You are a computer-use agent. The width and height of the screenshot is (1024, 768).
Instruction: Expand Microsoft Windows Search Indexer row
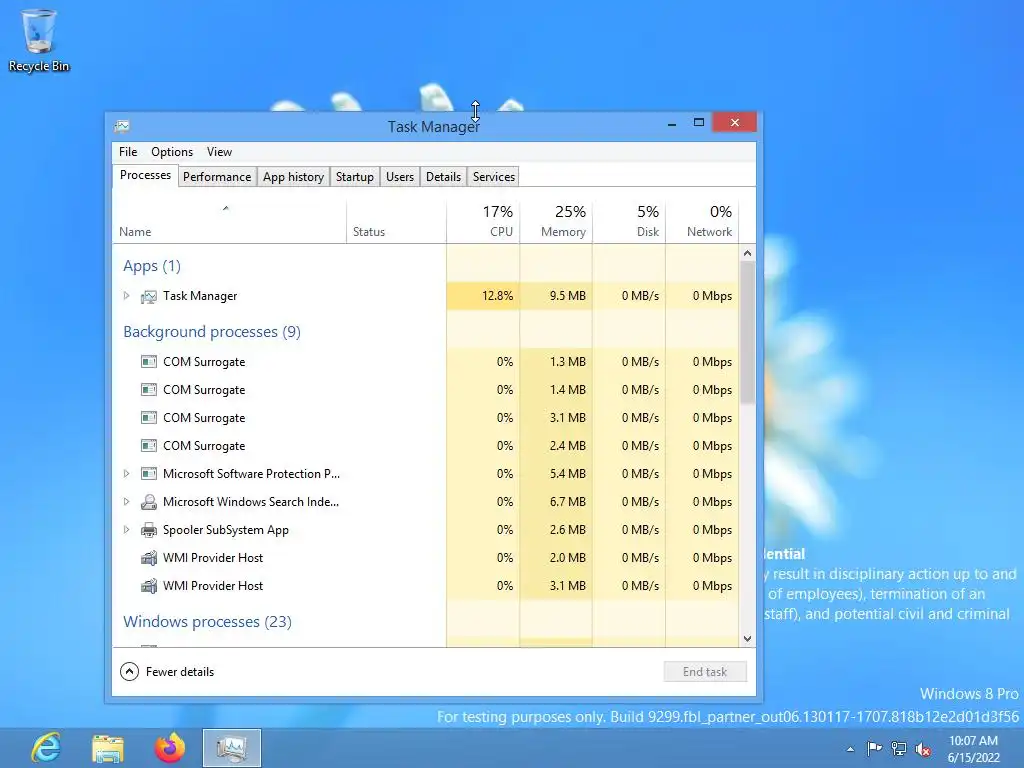coord(127,502)
